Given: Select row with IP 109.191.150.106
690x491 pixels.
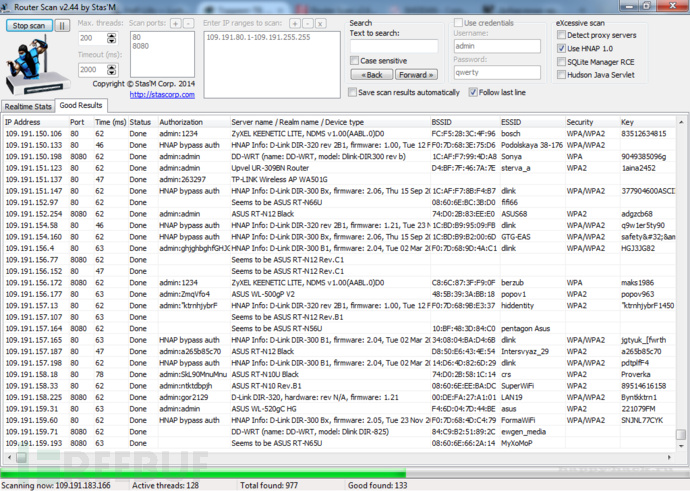Looking at the screenshot, I should tap(339, 134).
